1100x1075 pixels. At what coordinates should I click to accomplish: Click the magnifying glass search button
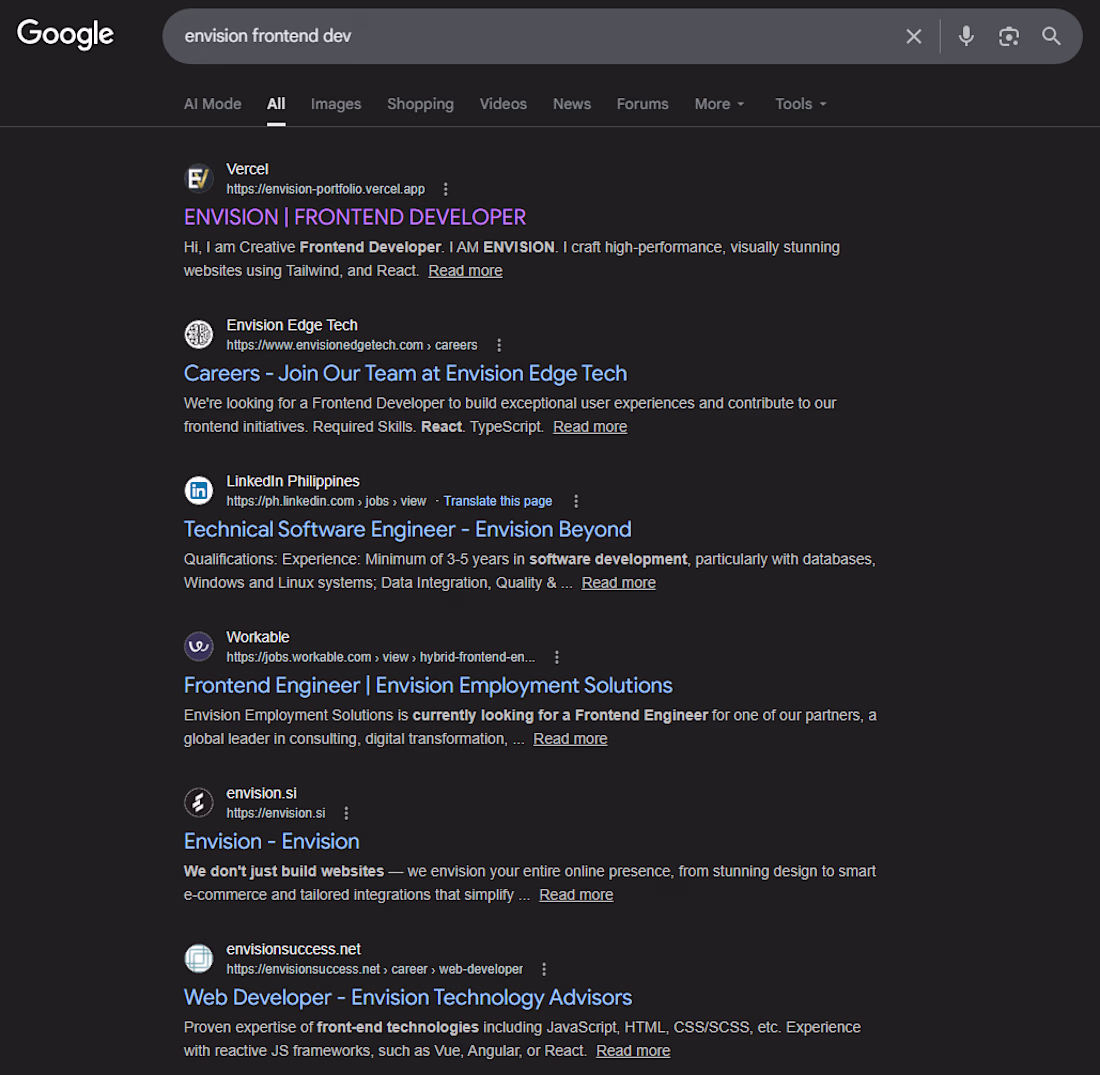pyautogui.click(x=1051, y=36)
